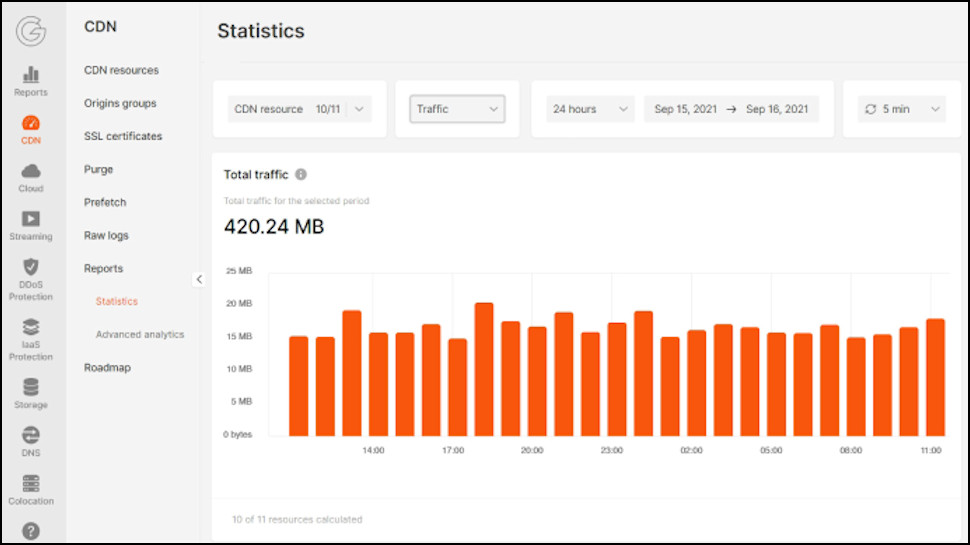This screenshot has height=545, width=970.
Task: Expand the 24 hours period dropdown
Action: pos(590,109)
